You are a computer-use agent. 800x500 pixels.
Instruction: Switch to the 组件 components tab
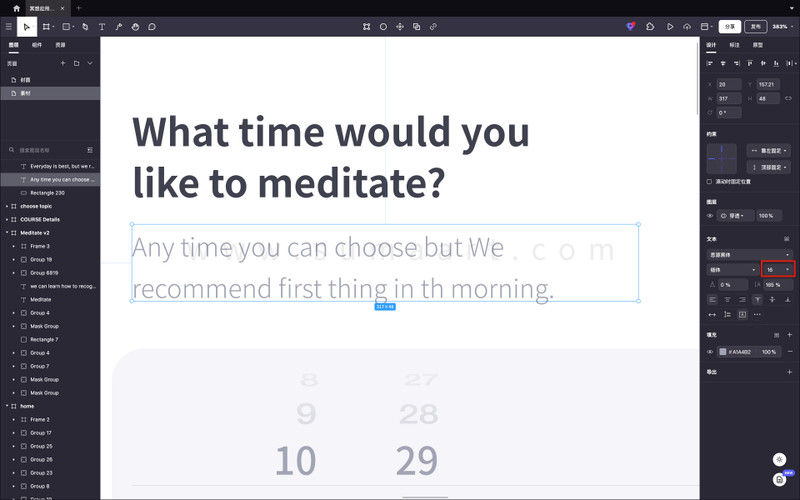[37, 45]
